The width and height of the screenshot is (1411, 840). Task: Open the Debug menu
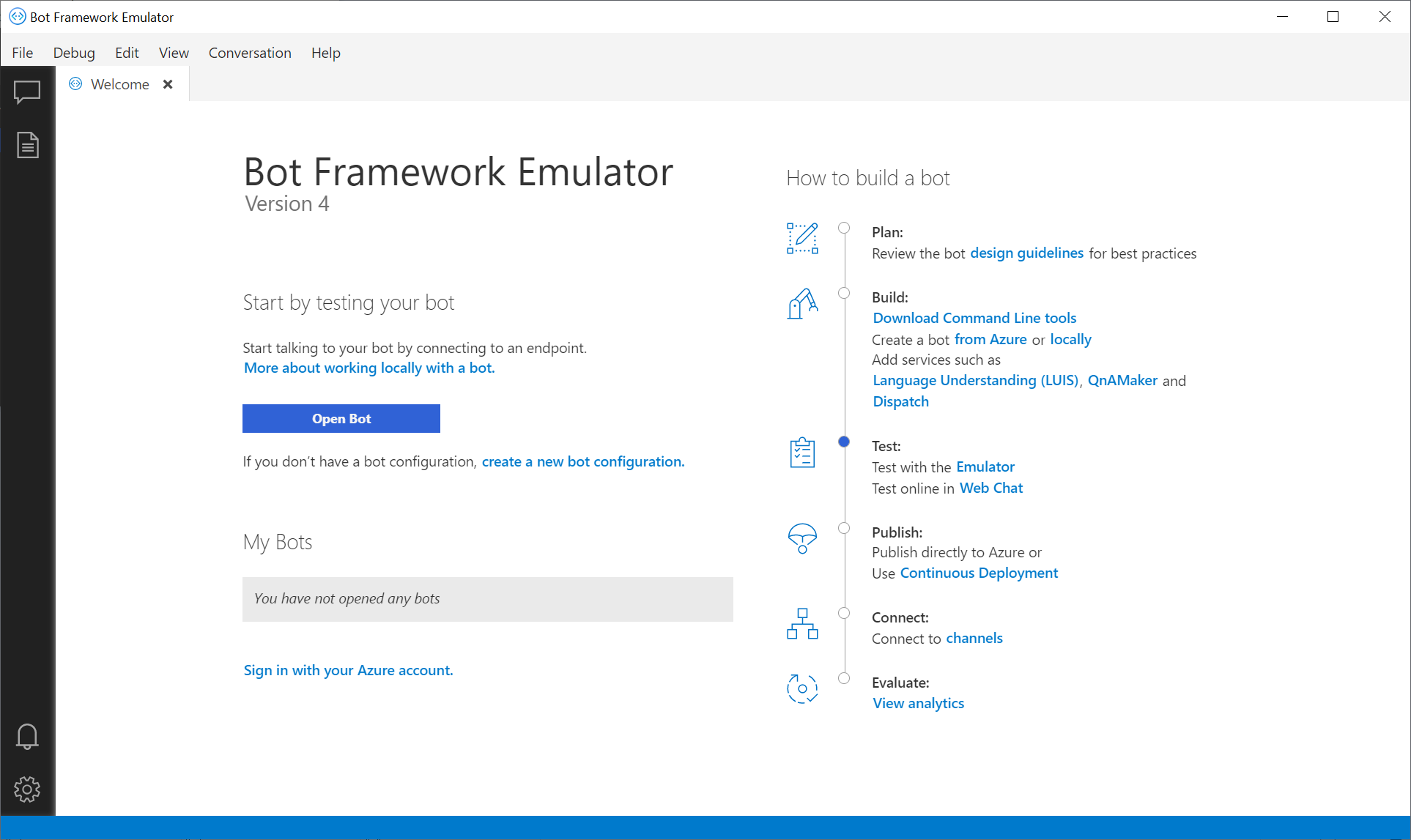tap(73, 52)
